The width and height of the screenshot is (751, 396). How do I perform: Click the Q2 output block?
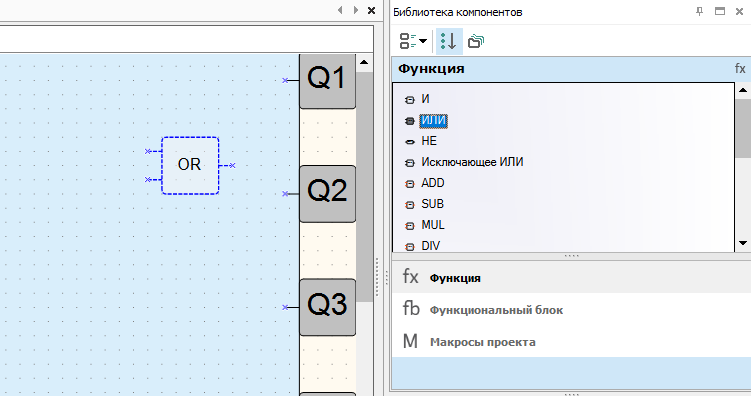click(328, 193)
